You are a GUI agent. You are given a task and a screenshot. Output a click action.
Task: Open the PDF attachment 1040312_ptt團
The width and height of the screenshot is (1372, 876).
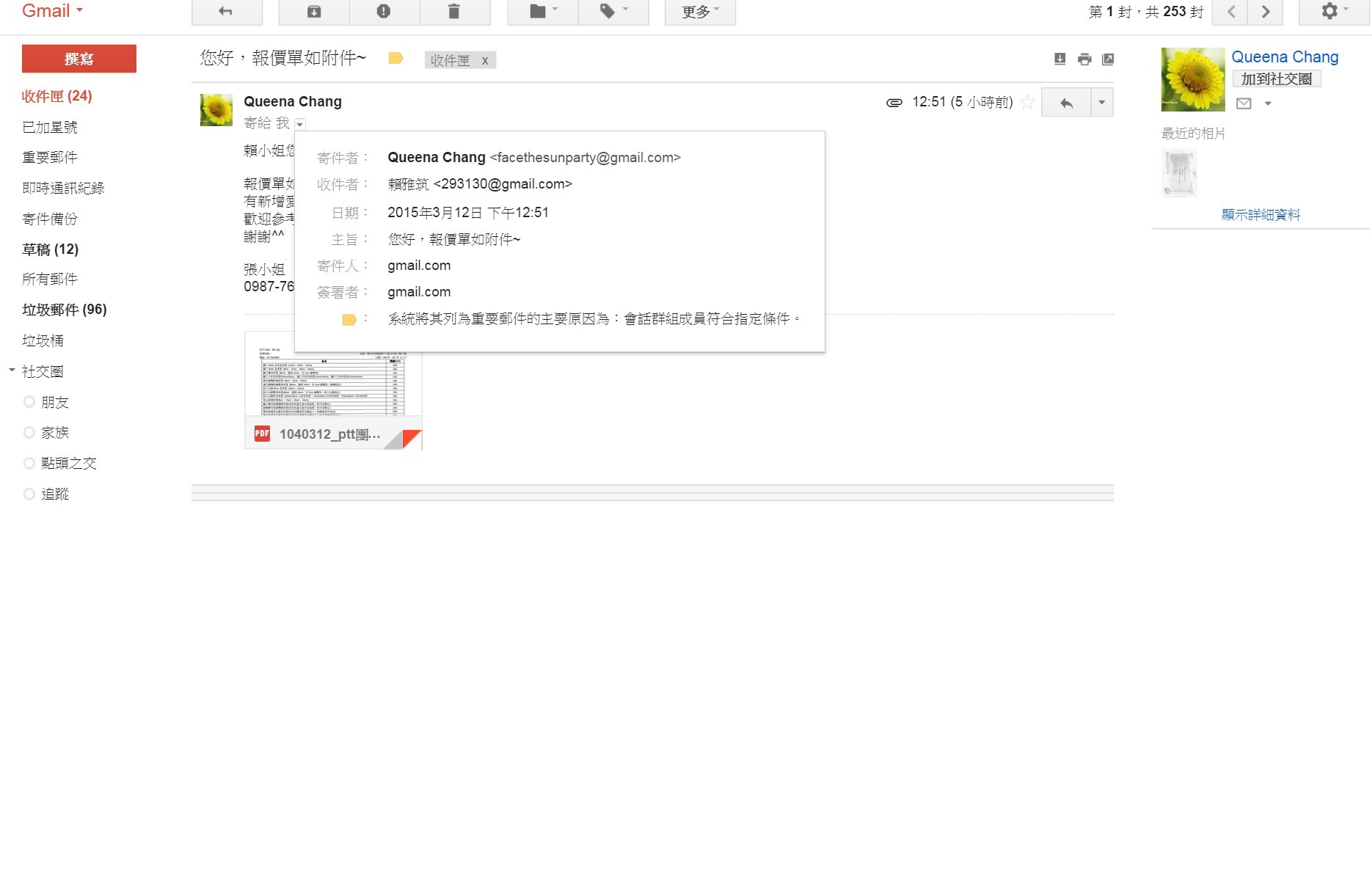pos(333,390)
